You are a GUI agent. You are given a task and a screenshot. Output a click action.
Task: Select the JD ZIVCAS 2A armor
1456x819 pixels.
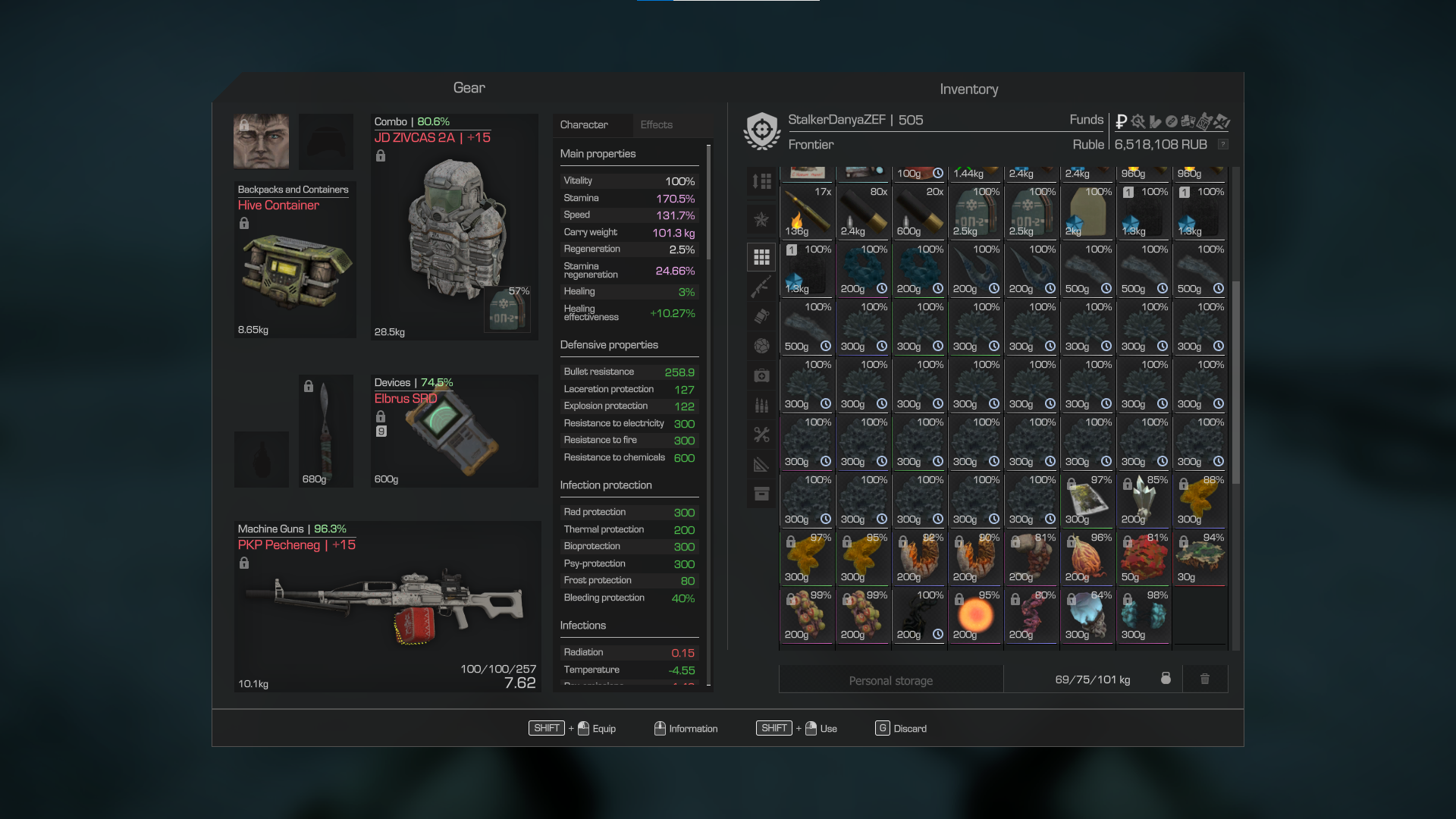(x=454, y=227)
